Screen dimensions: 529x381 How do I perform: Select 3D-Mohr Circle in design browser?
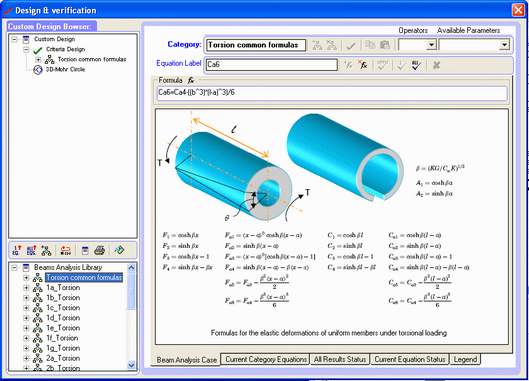[65, 70]
